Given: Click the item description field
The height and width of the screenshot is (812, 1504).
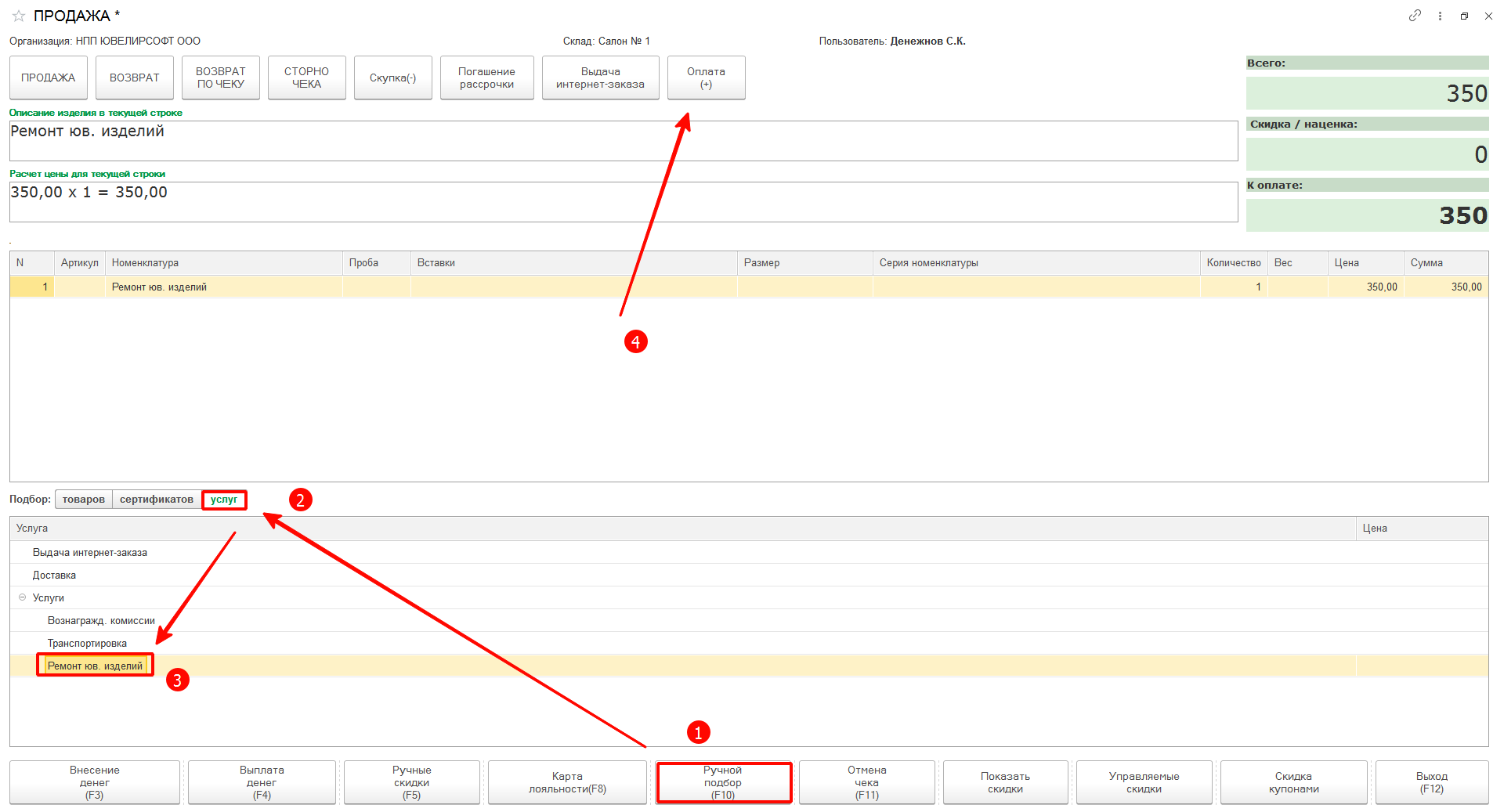Looking at the screenshot, I should click(x=624, y=141).
